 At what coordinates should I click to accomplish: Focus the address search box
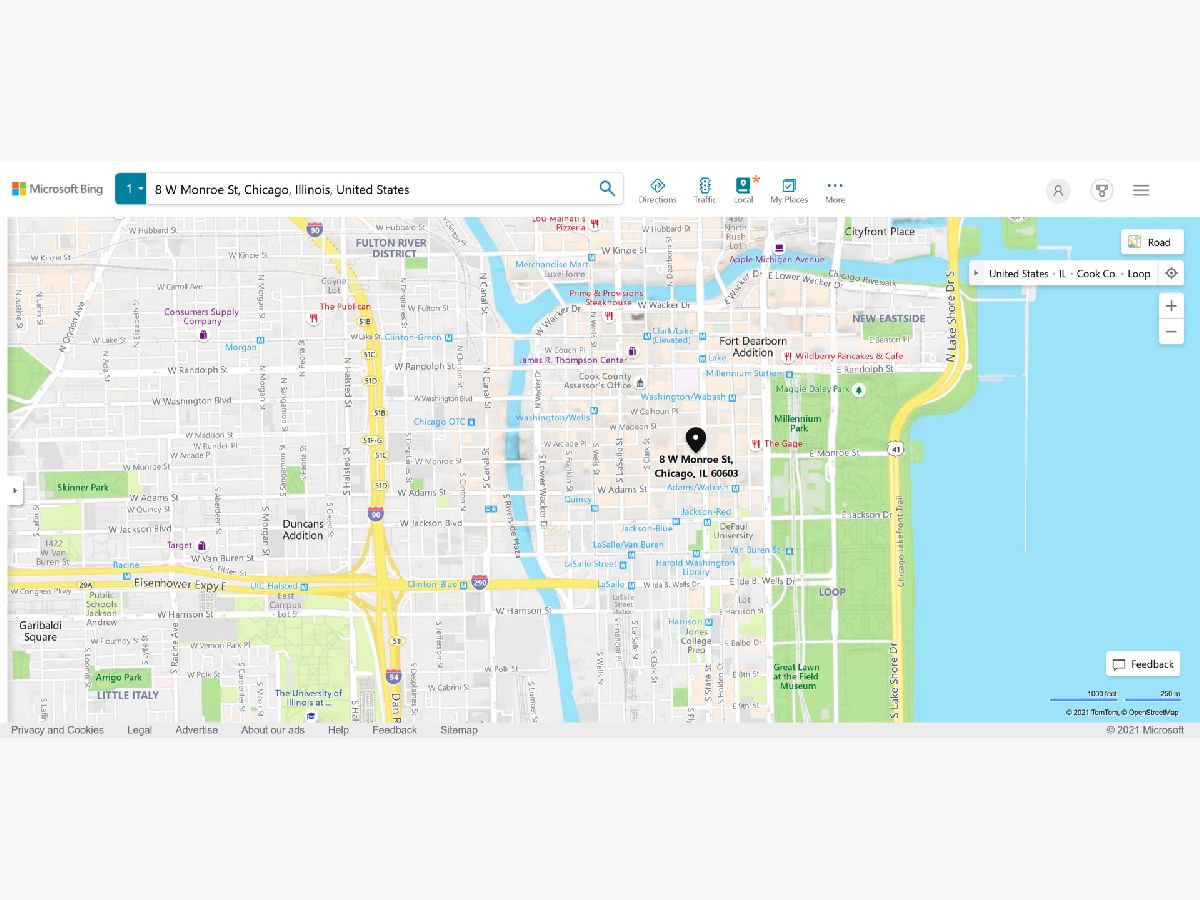point(370,189)
